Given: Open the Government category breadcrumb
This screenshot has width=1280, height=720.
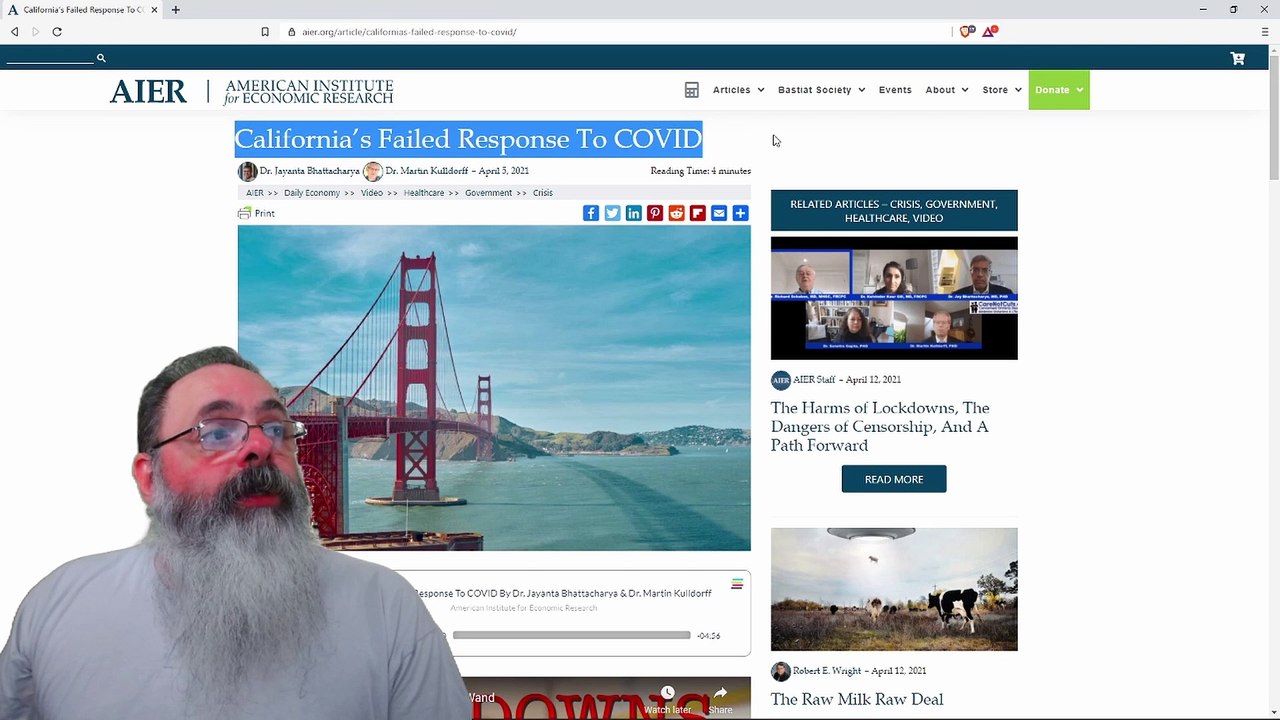Looking at the screenshot, I should (488, 193).
